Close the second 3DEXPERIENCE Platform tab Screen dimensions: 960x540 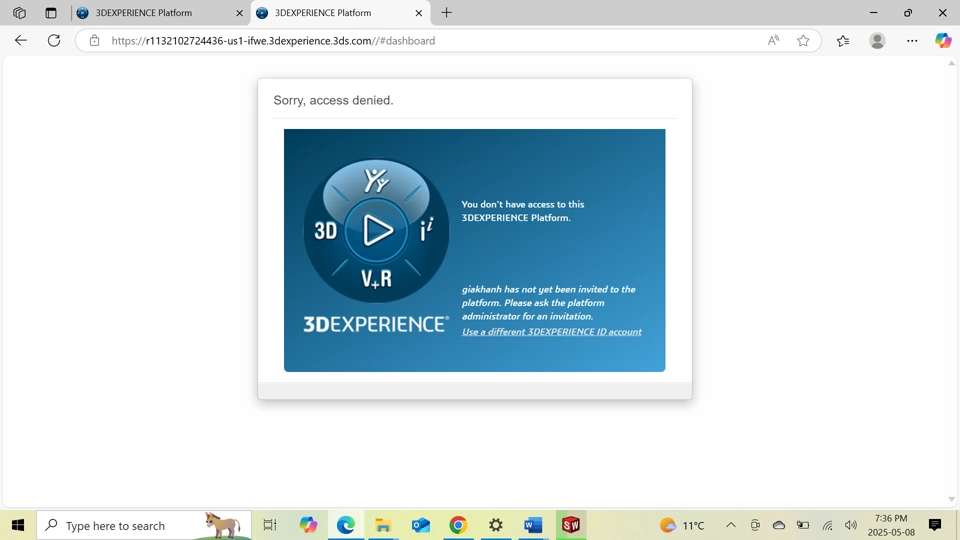pos(419,13)
